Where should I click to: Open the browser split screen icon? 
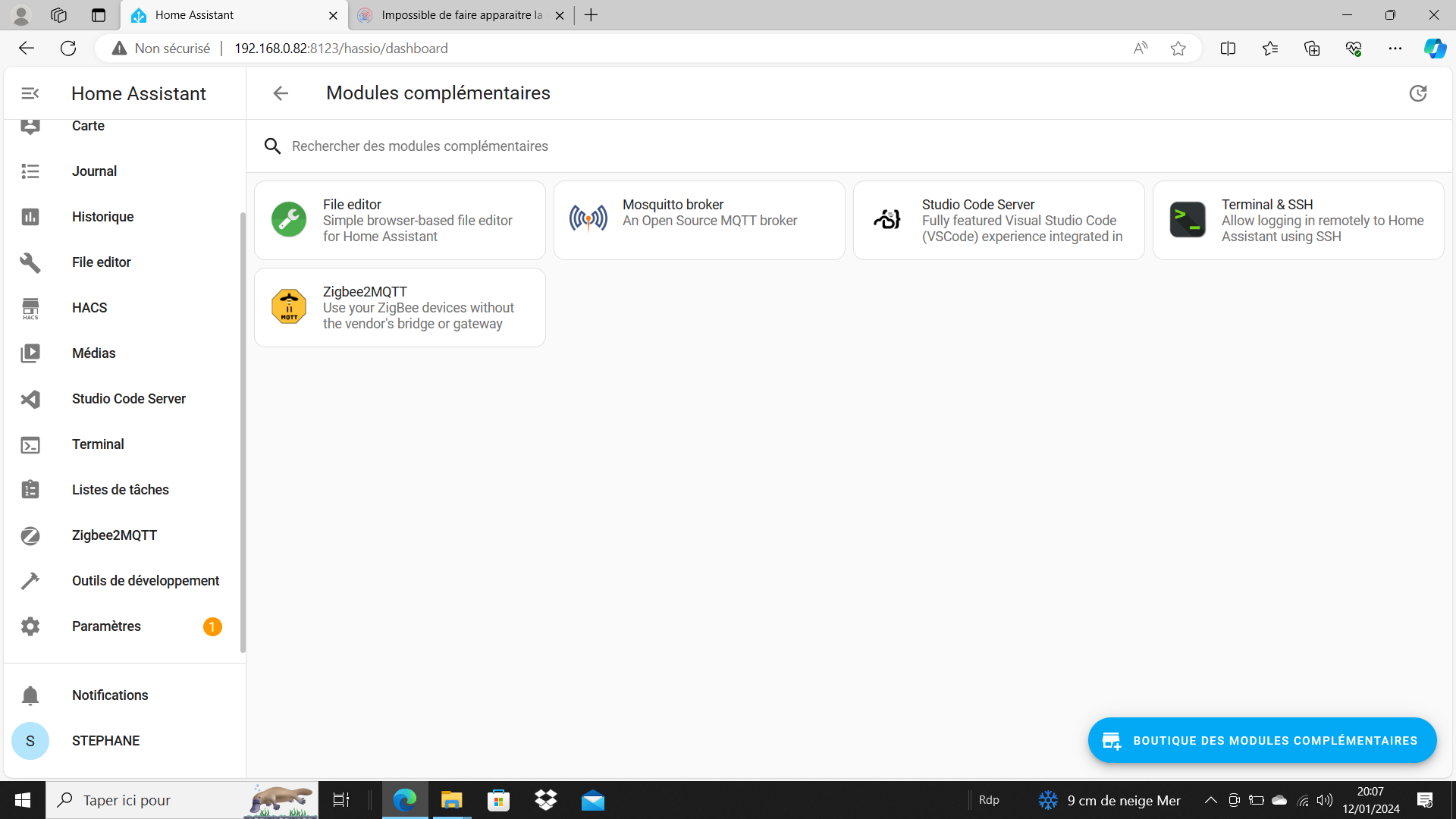[1228, 49]
